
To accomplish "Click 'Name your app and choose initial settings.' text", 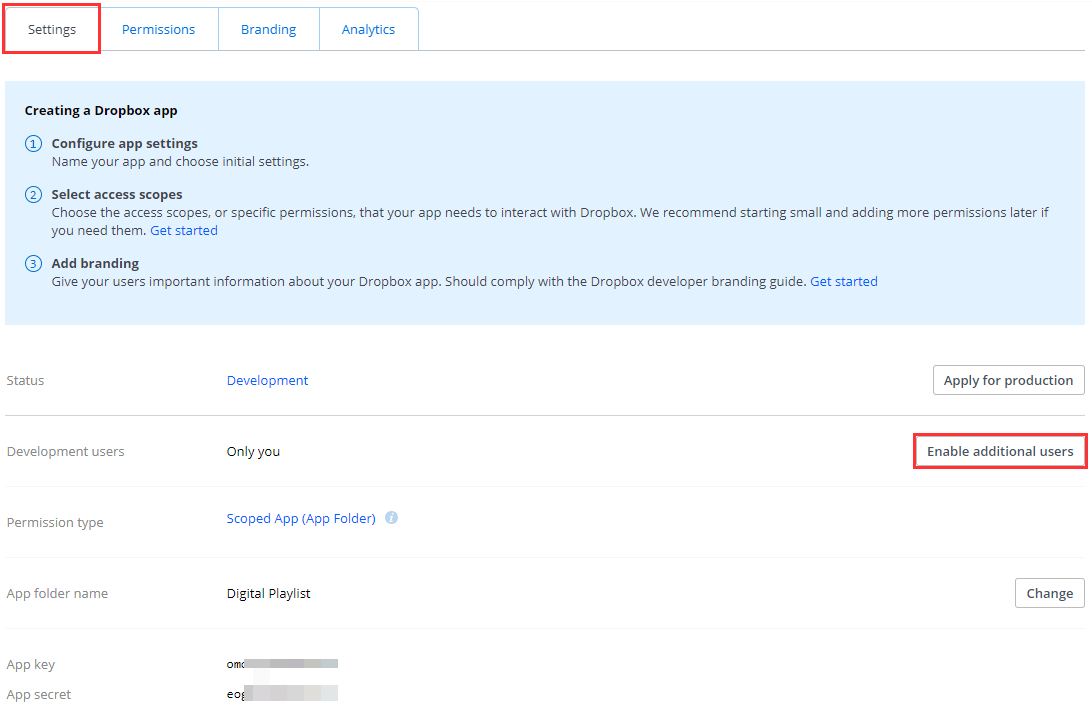I will click(x=180, y=162).
